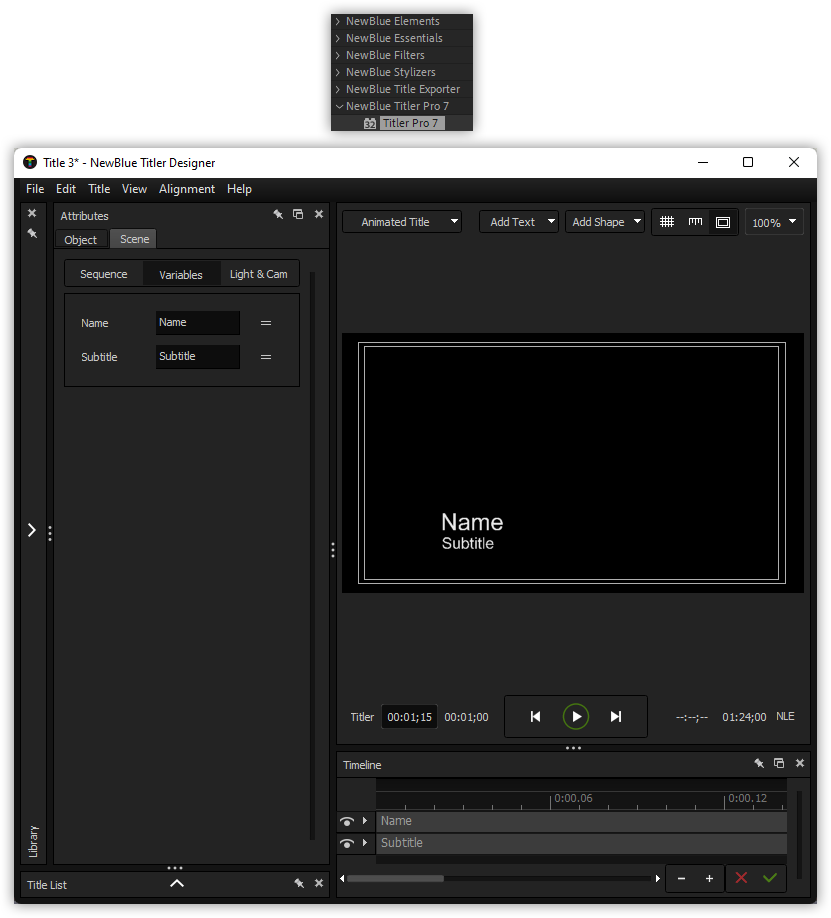This screenshot has width=831, height=918.
Task: Play the title preview
Action: click(576, 717)
